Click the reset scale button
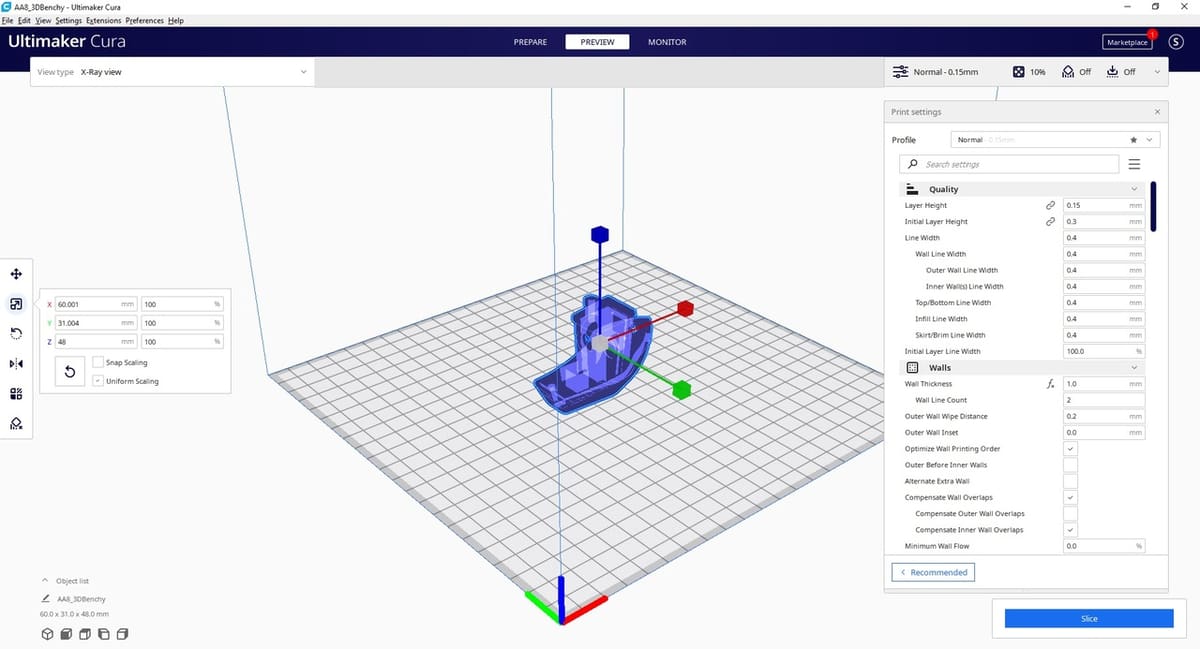This screenshot has width=1200, height=649. [x=70, y=372]
